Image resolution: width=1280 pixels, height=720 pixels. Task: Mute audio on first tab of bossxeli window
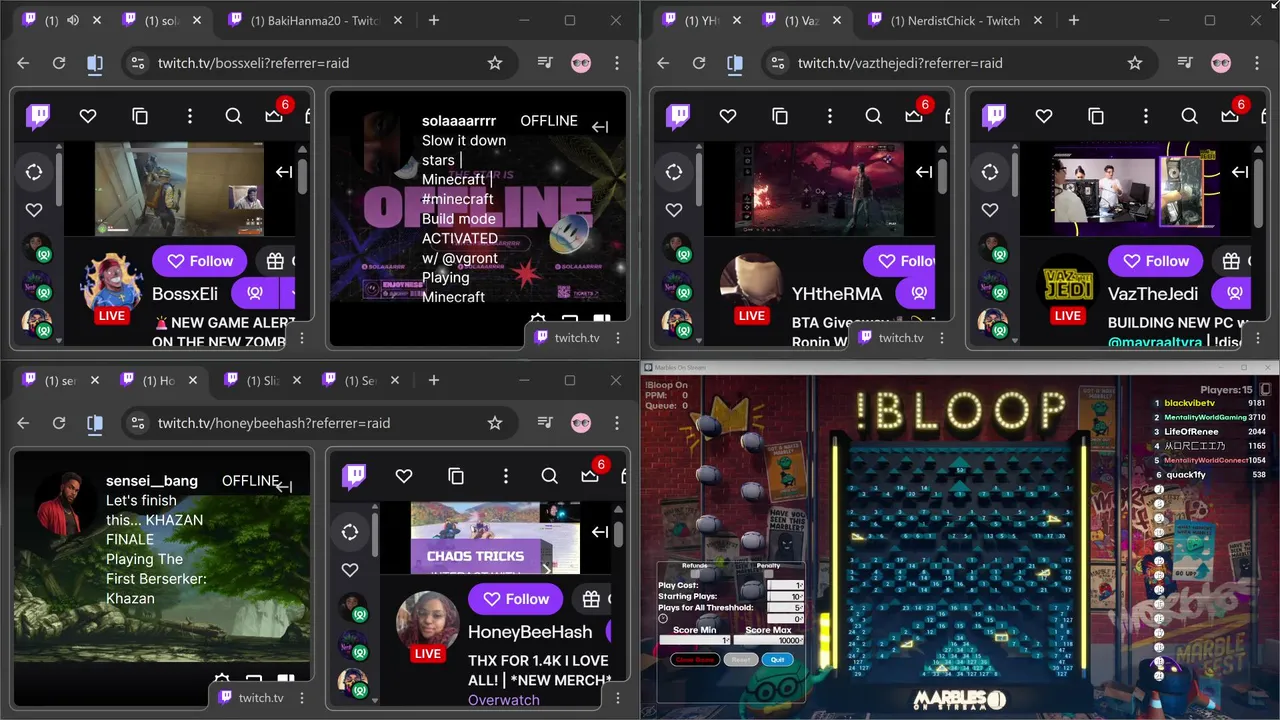(73, 20)
